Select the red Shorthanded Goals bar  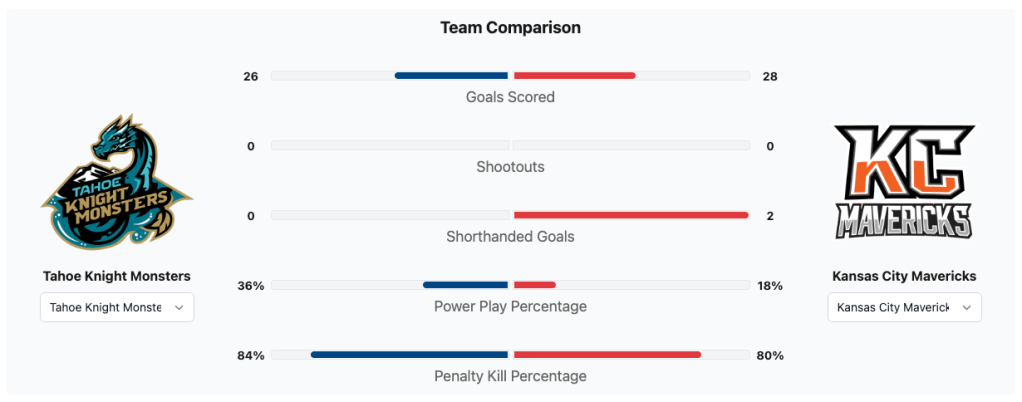pos(630,215)
